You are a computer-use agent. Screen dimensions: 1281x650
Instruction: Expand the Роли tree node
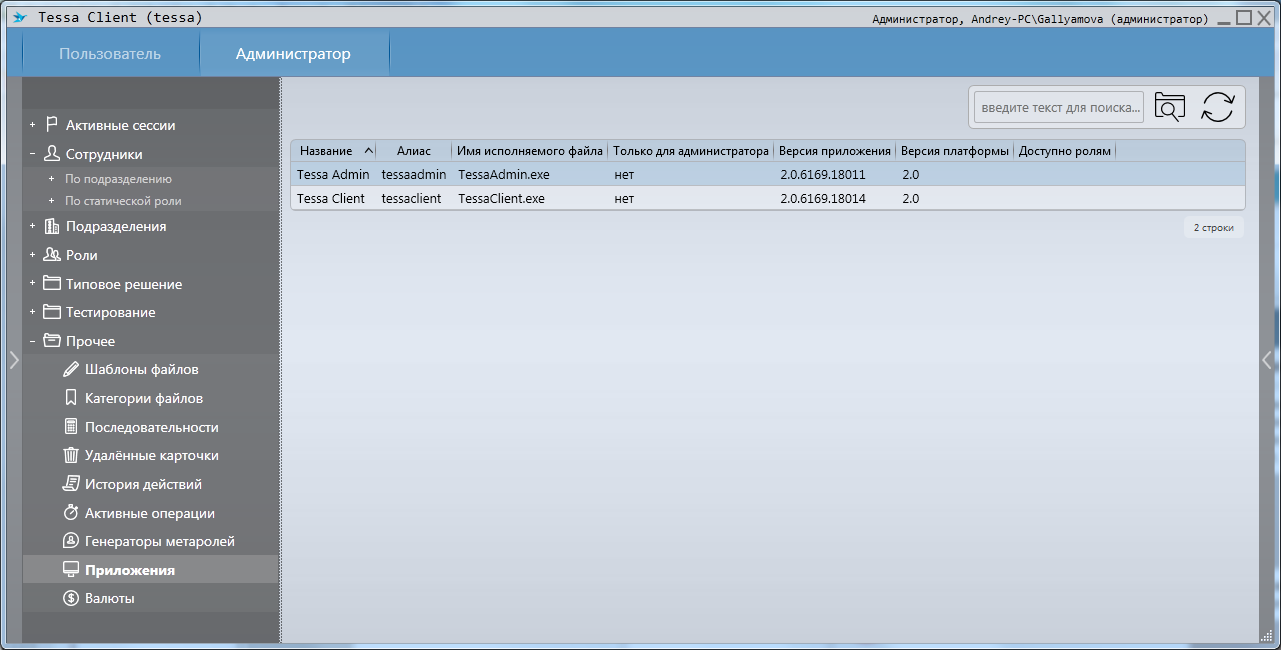pyautogui.click(x=32, y=255)
